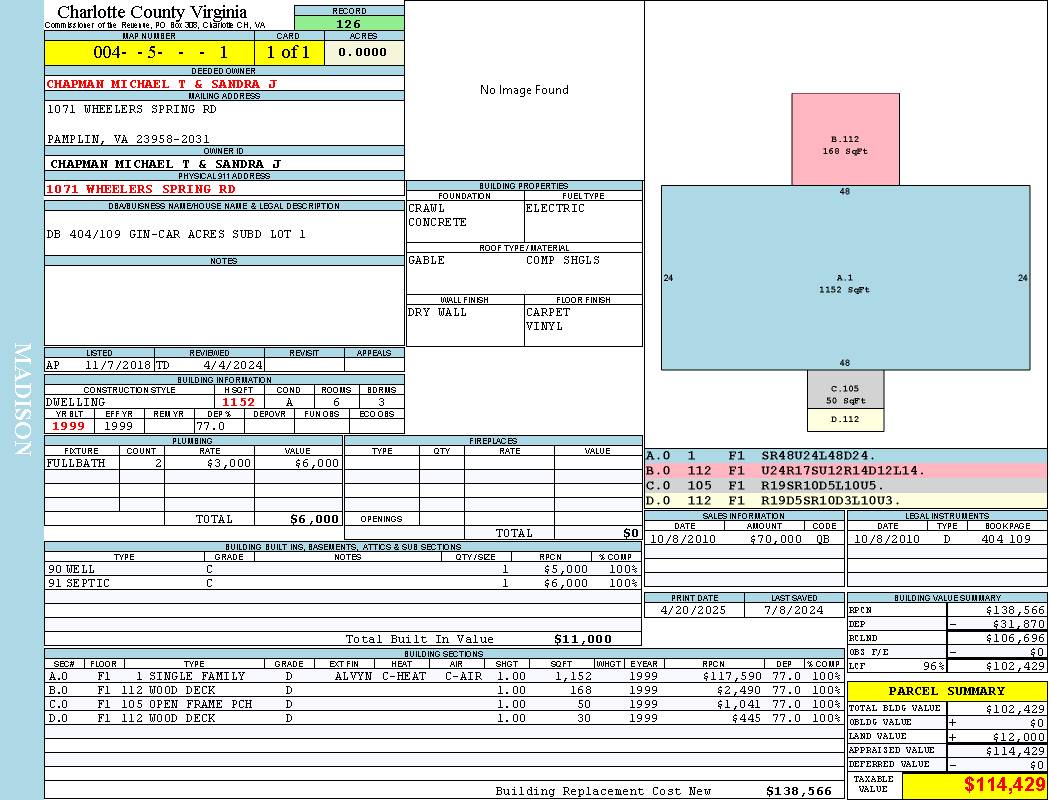Image resolution: width=1050 pixels, height=800 pixels.
Task: Click reviewed date 4/4/2024
Action: click(234, 365)
